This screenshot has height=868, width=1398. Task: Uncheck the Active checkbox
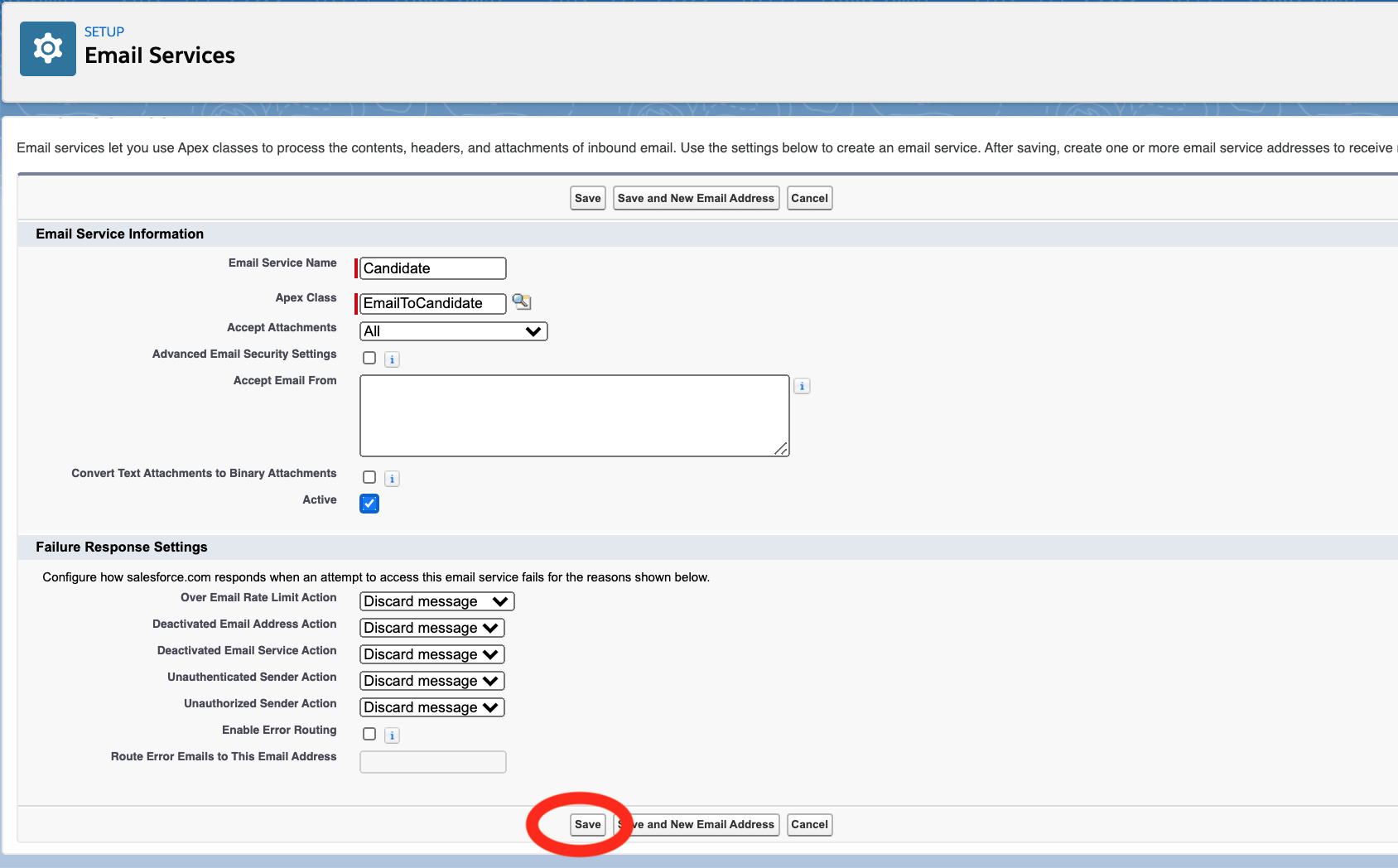369,504
